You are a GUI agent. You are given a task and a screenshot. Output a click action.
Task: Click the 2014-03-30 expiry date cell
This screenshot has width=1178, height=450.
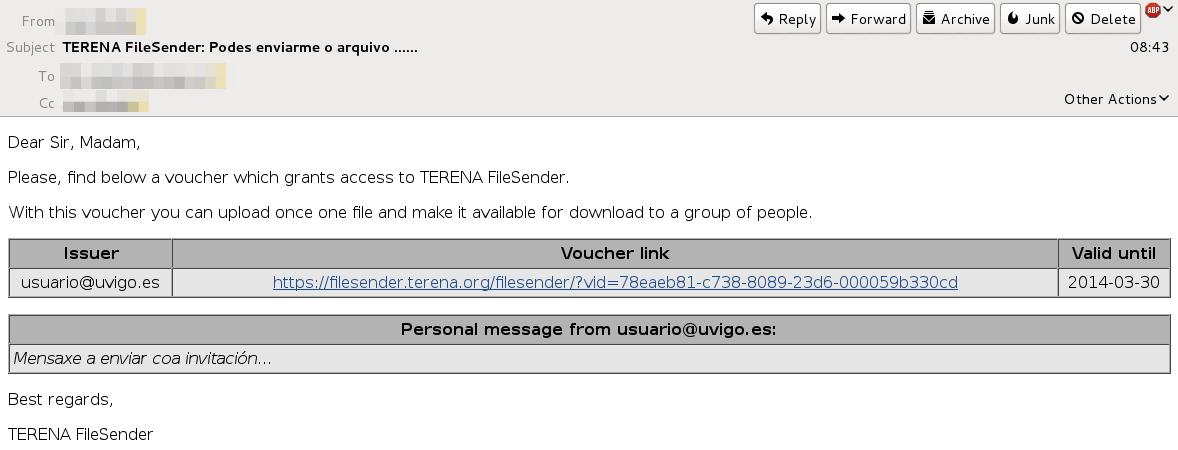point(1113,283)
